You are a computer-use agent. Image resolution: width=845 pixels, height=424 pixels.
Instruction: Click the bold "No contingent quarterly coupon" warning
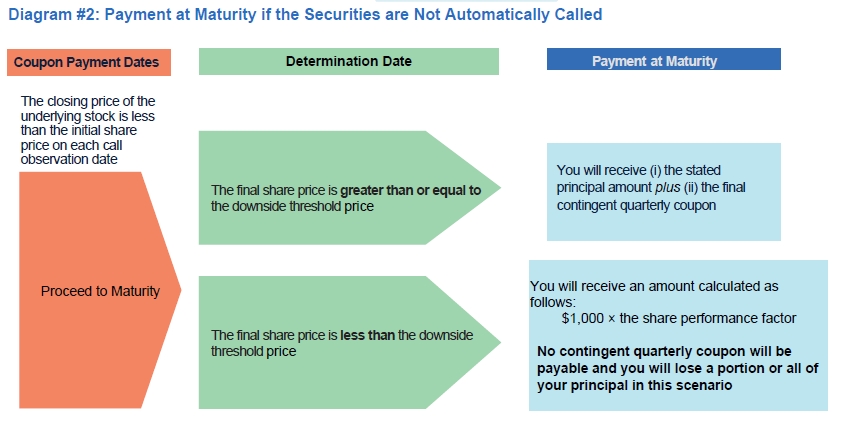click(x=664, y=352)
